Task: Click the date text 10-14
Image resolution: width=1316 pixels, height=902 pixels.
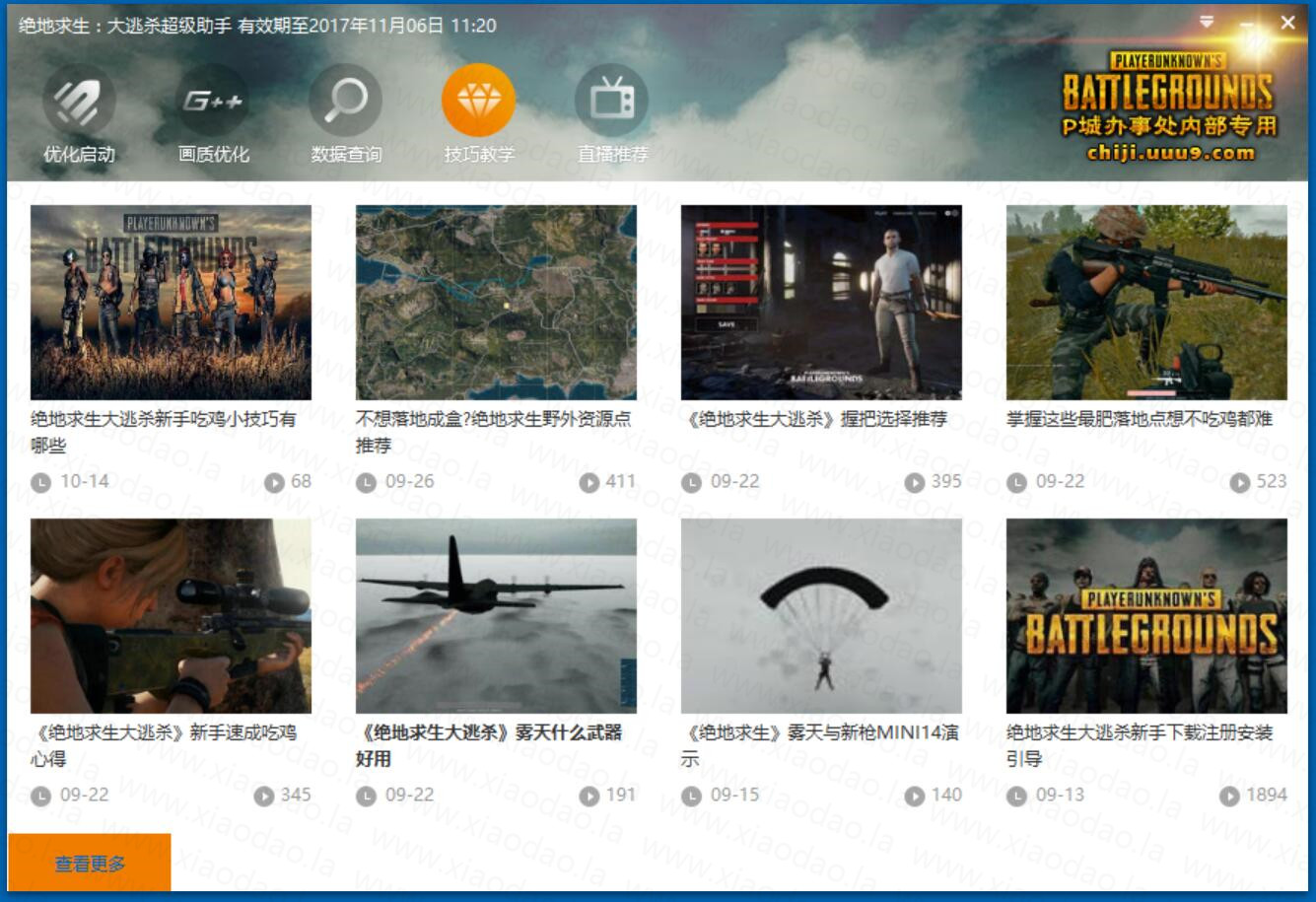Action: click(x=85, y=481)
